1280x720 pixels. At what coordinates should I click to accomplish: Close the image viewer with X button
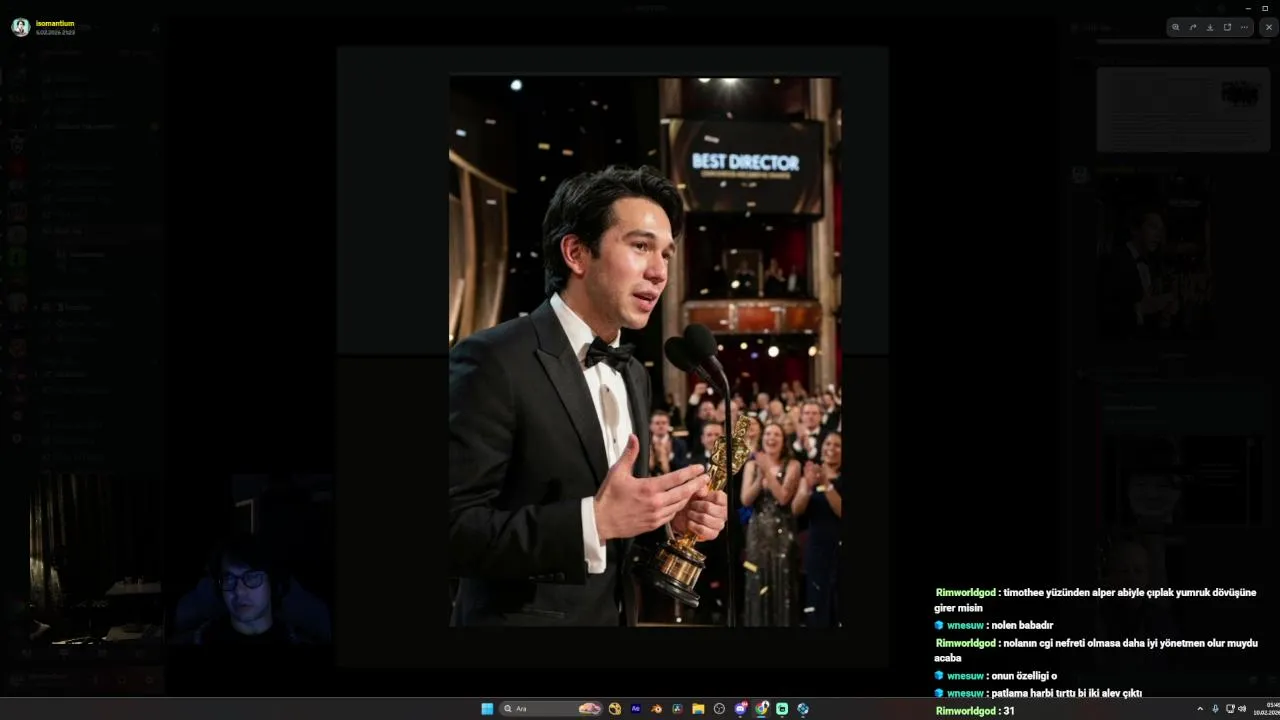[1269, 28]
